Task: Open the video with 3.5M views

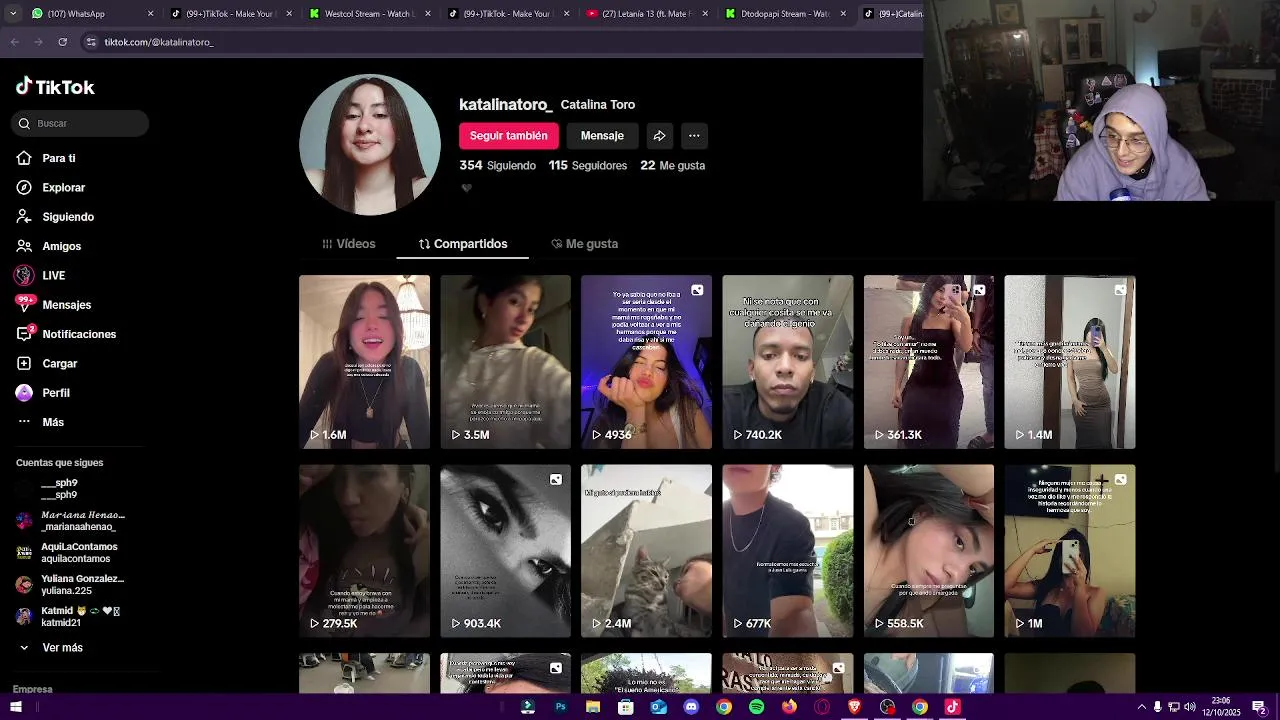Action: (x=505, y=362)
